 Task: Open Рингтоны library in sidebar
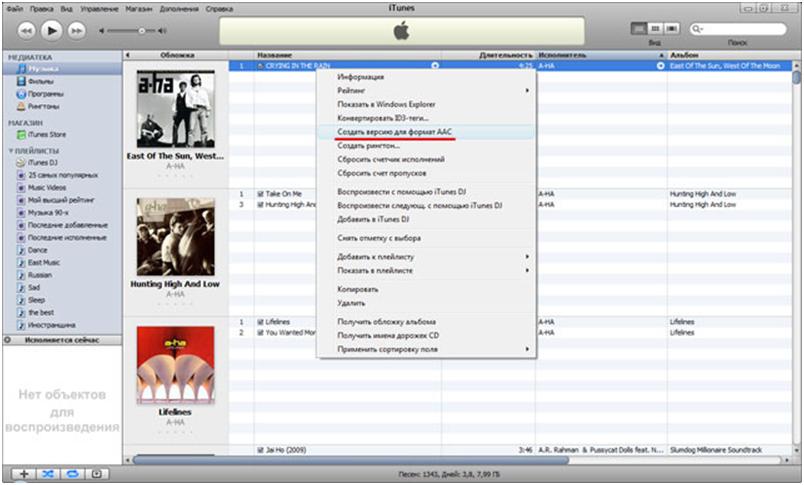[x=43, y=105]
